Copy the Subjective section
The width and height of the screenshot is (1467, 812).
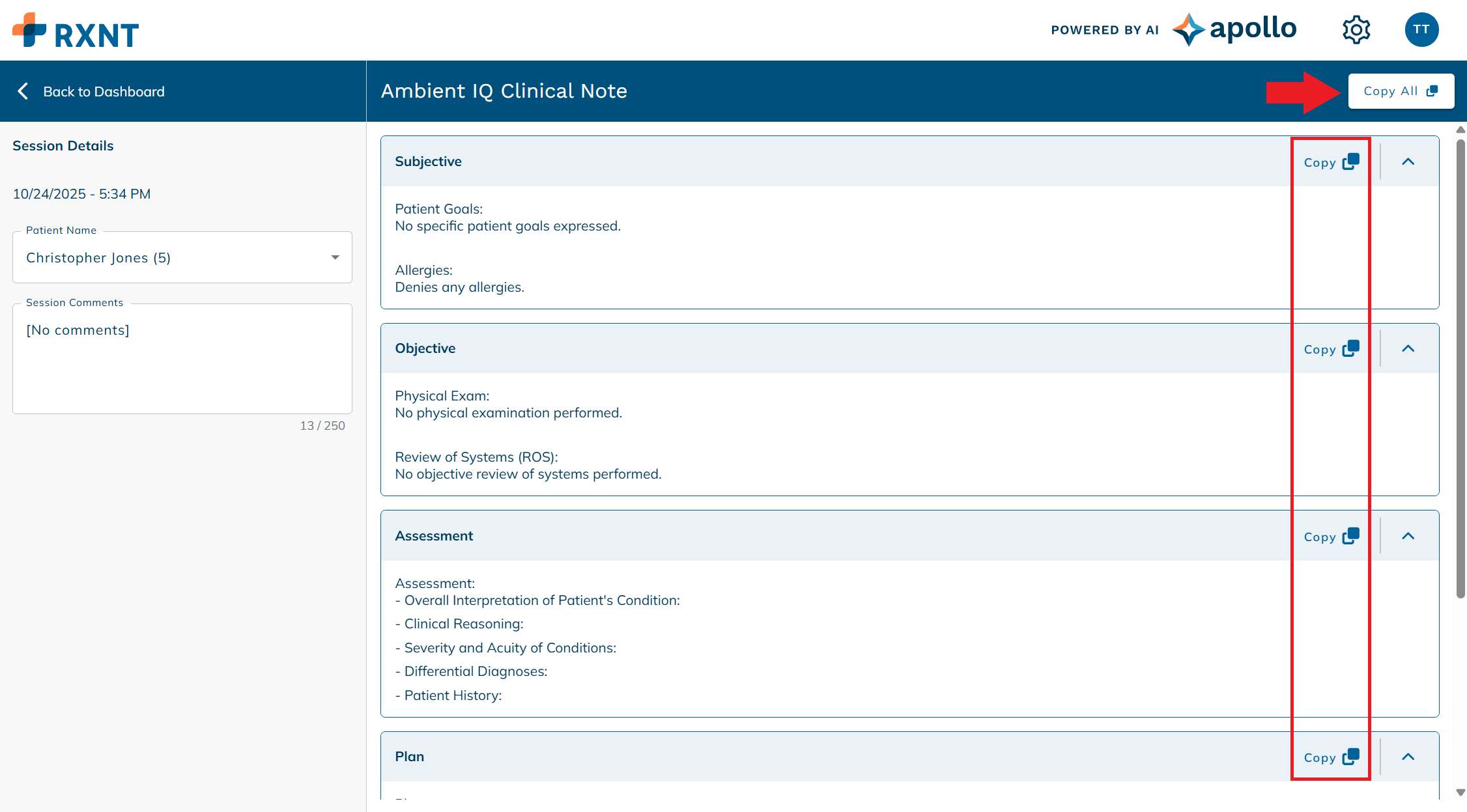[x=1331, y=162]
